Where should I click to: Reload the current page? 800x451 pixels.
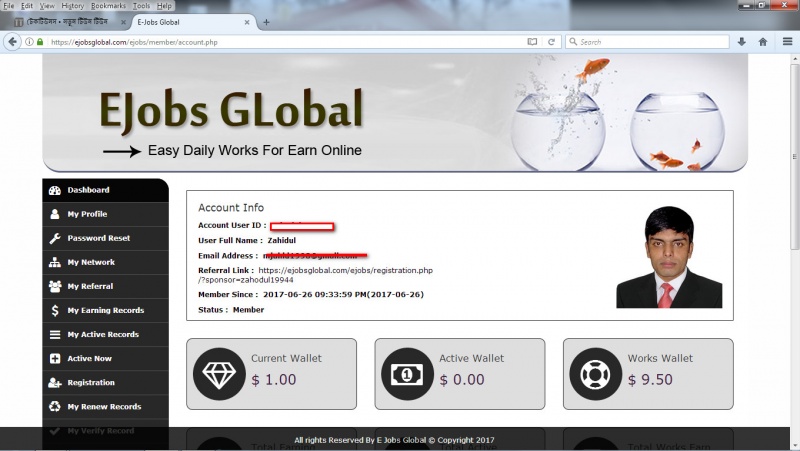(551, 42)
